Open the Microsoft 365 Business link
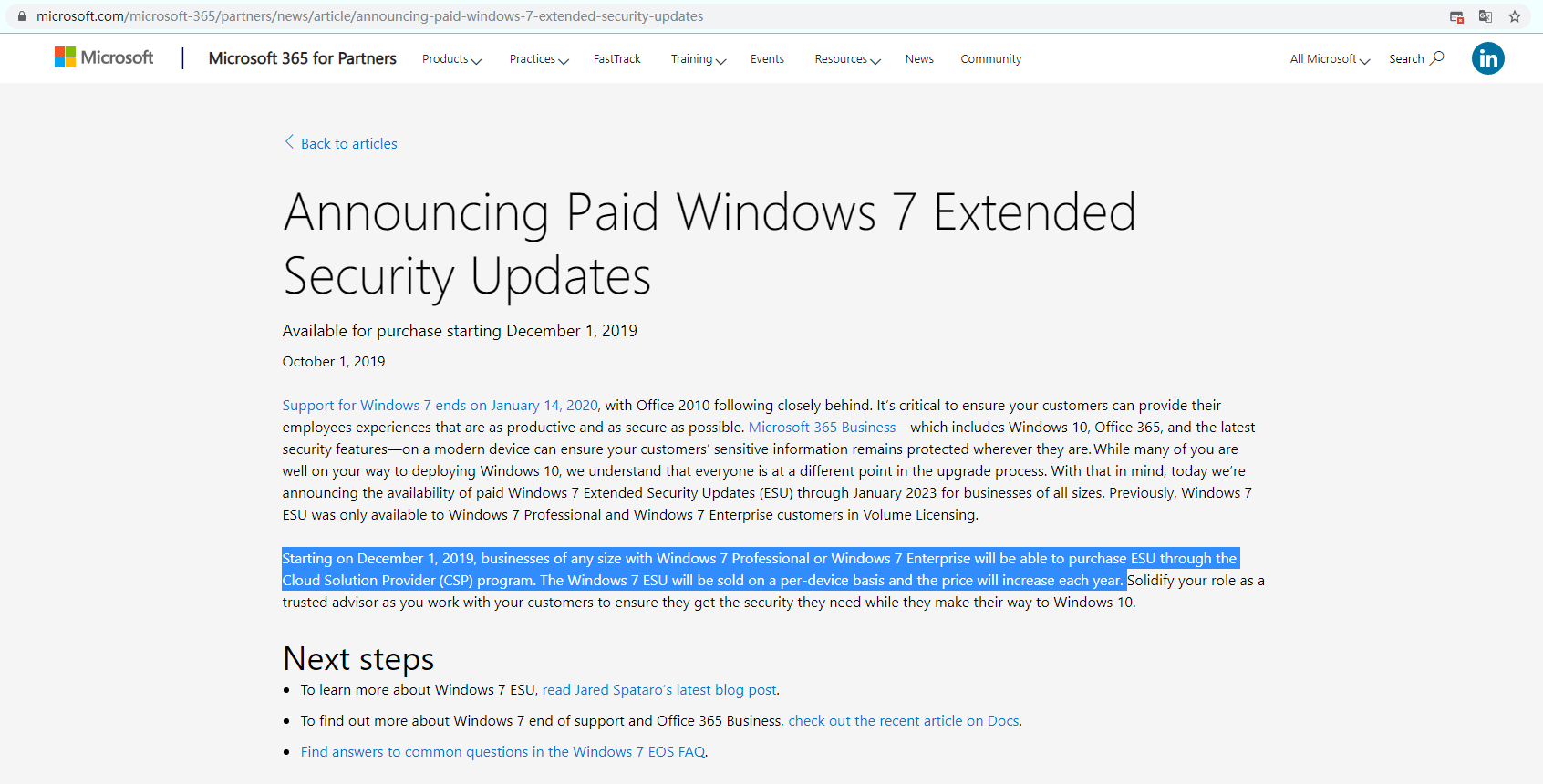Screen dimensions: 1543x784 822,428
